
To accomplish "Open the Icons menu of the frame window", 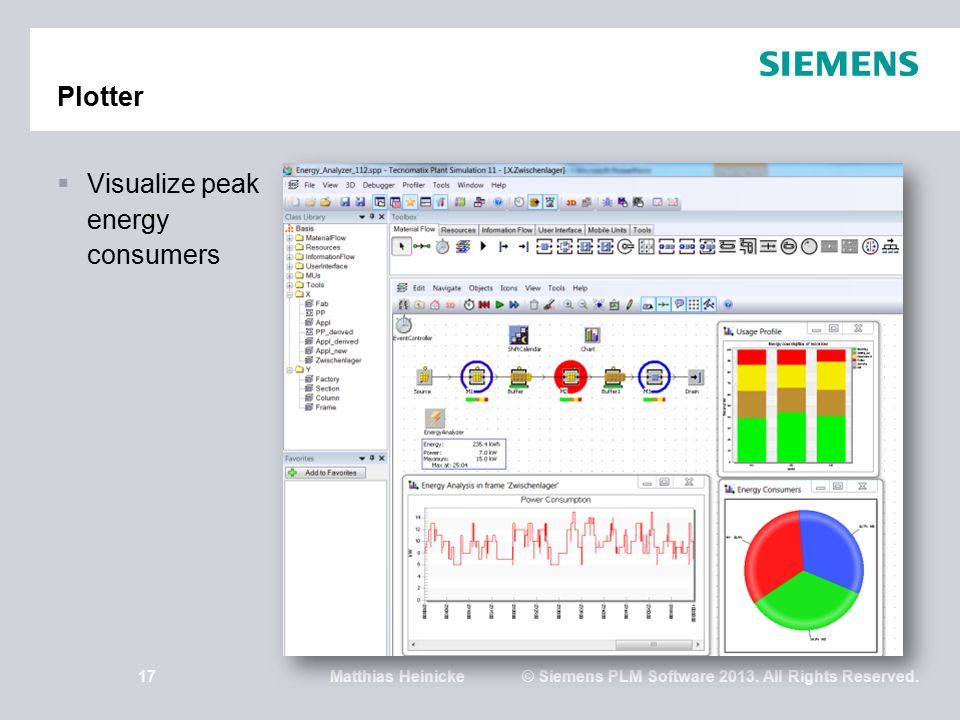I will (509, 288).
